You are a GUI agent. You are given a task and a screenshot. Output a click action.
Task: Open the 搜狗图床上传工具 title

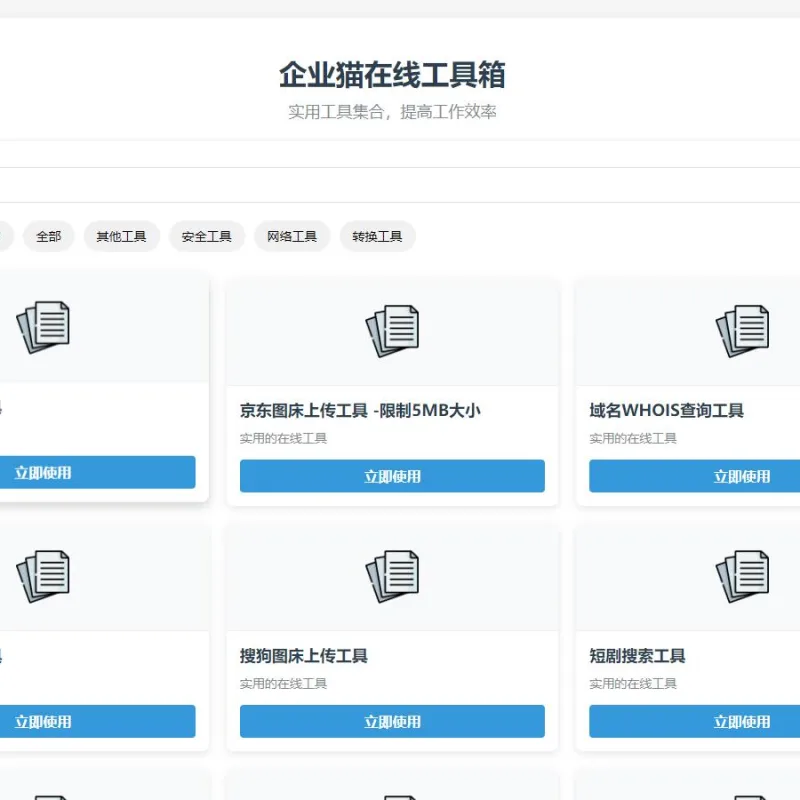point(304,656)
